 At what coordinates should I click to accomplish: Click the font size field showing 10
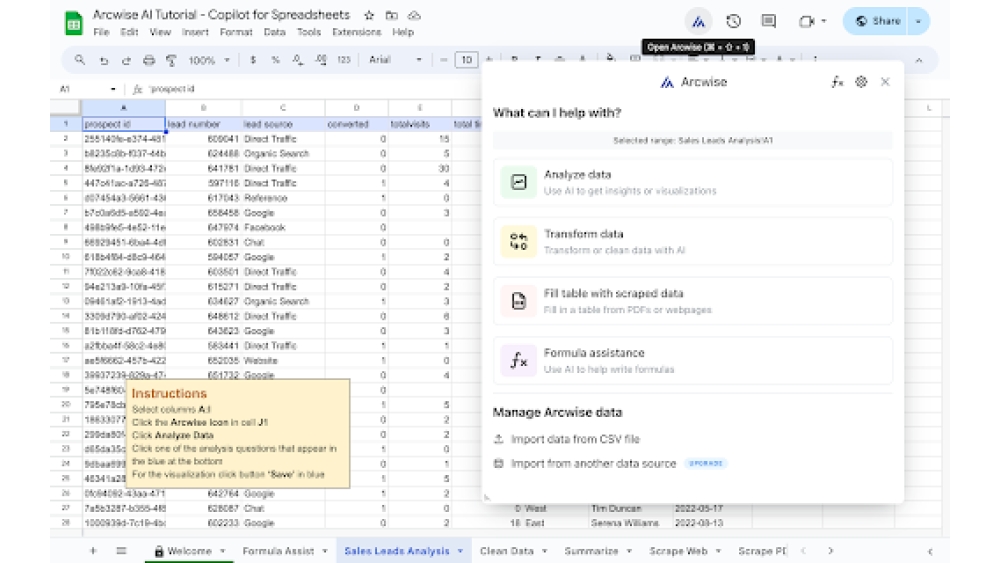coord(466,60)
